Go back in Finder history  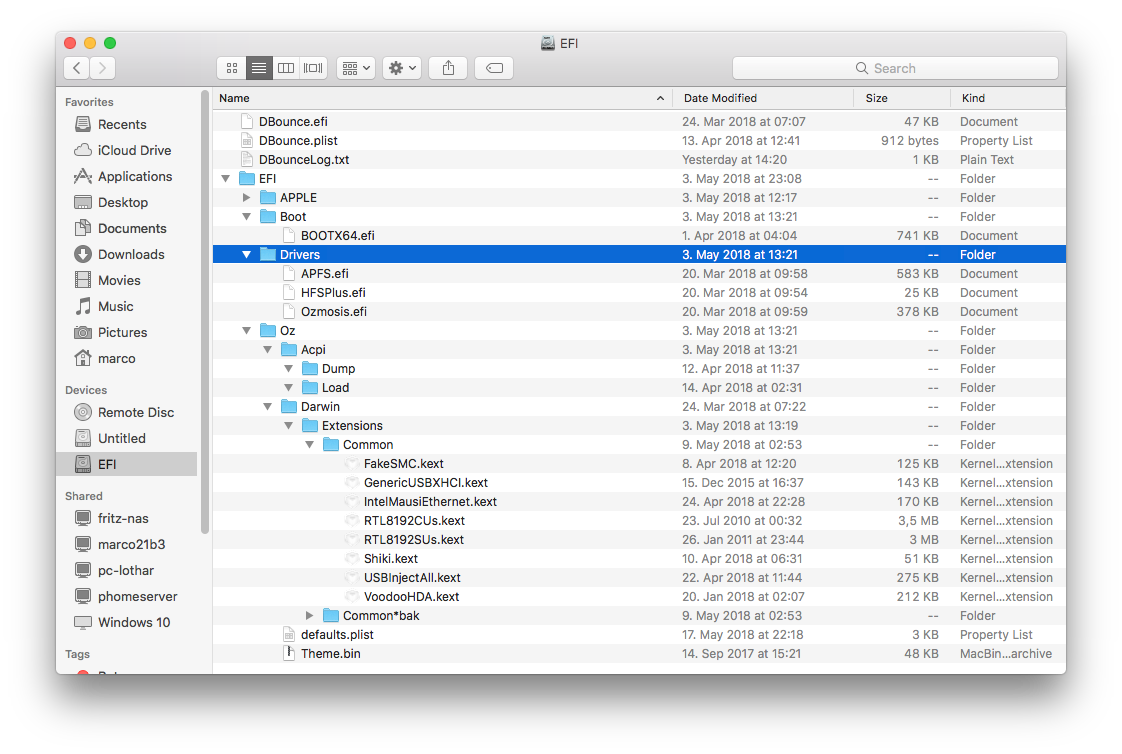(77, 68)
